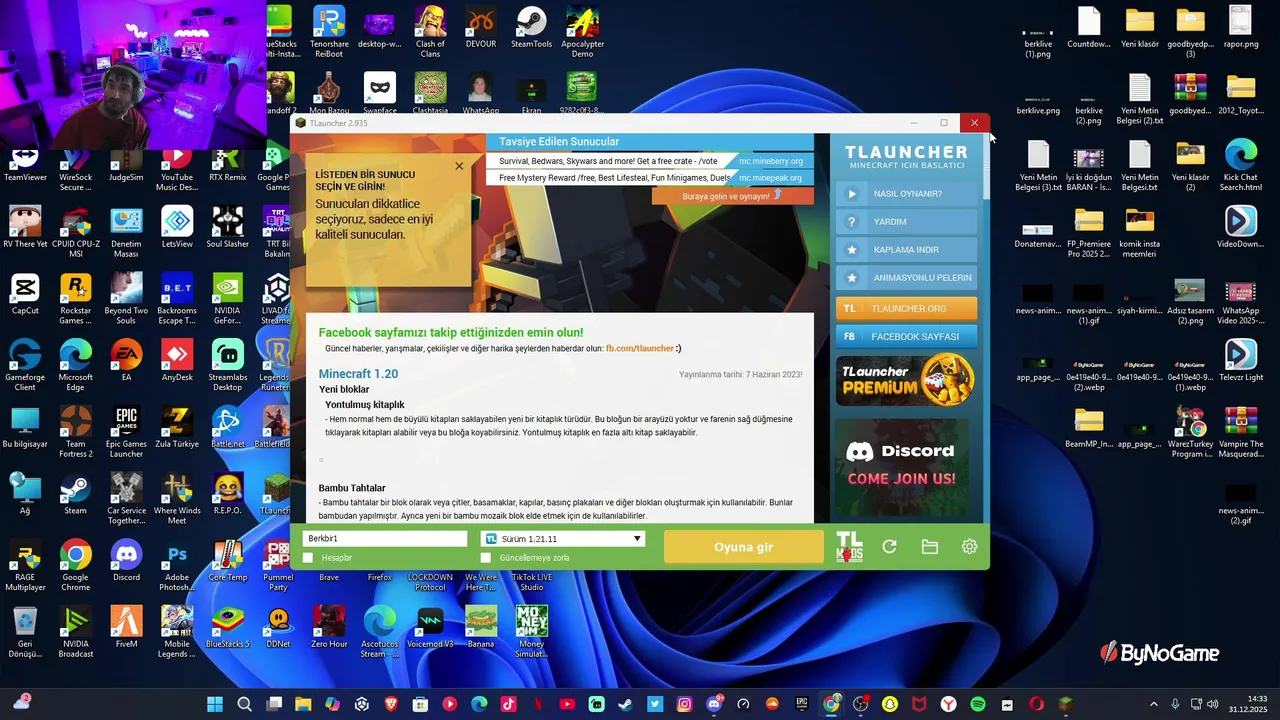The width and height of the screenshot is (1280, 720).
Task: Open AnyDesk desktop icon
Action: 177,360
